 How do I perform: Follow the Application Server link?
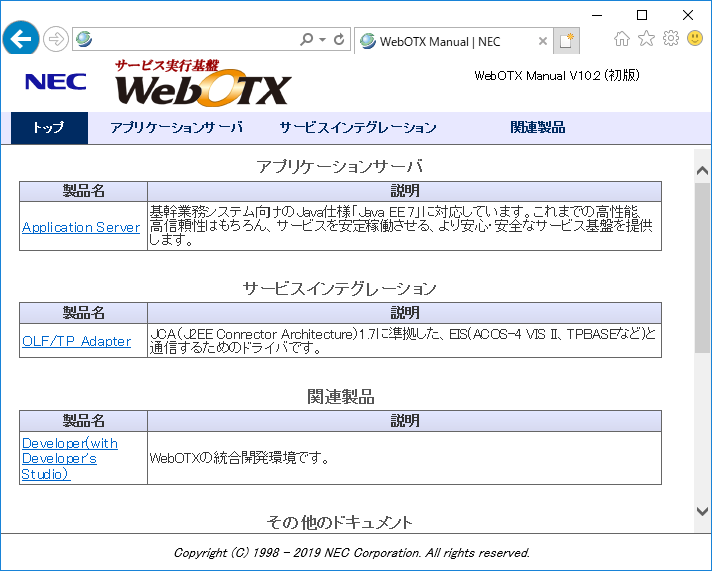click(x=81, y=227)
